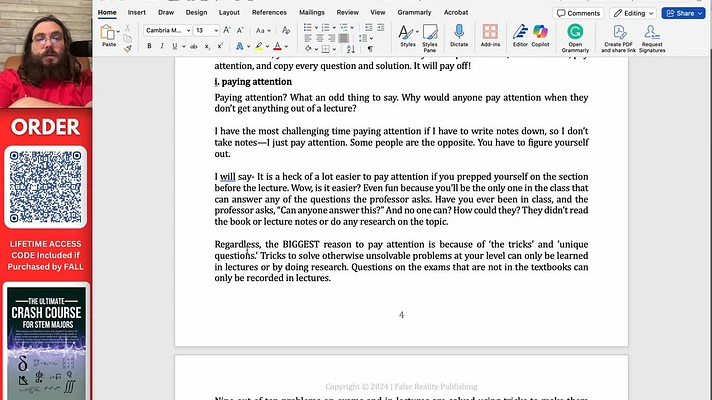Click the Paste clipboard icon
Image resolution: width=712 pixels, height=400 pixels.
tap(108, 33)
